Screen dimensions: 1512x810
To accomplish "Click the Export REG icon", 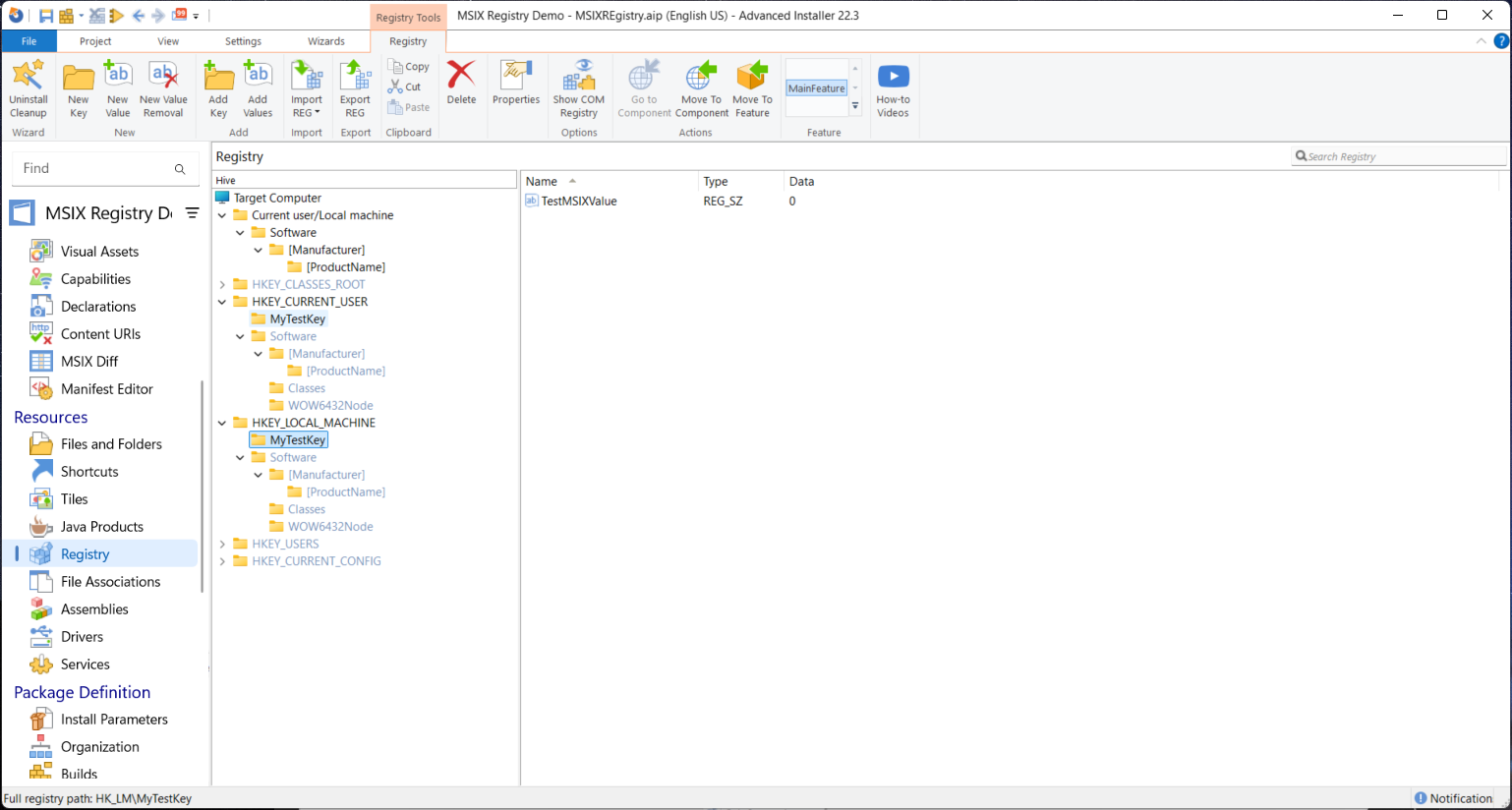I will click(x=355, y=88).
